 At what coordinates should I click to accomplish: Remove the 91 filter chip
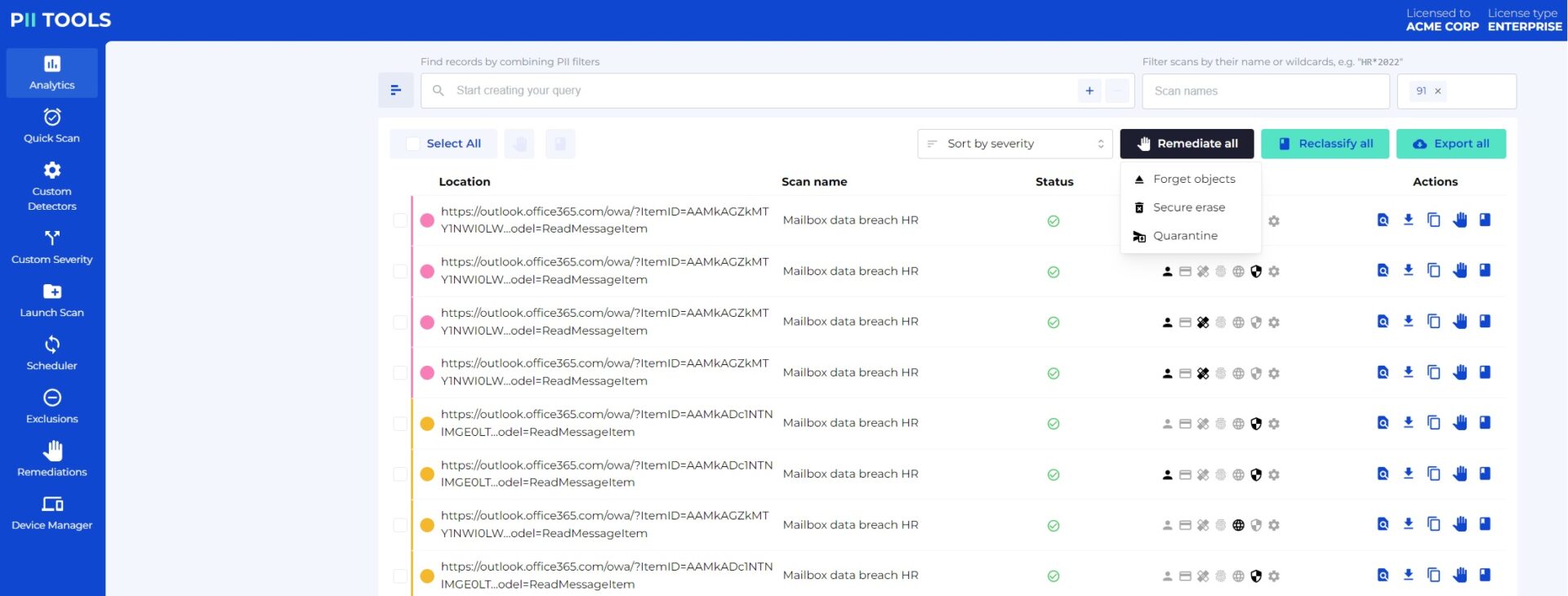point(1438,91)
